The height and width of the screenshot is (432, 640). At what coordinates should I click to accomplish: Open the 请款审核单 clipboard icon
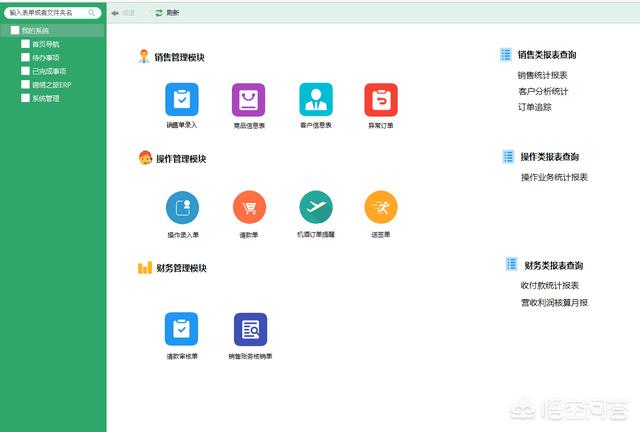tap(181, 329)
